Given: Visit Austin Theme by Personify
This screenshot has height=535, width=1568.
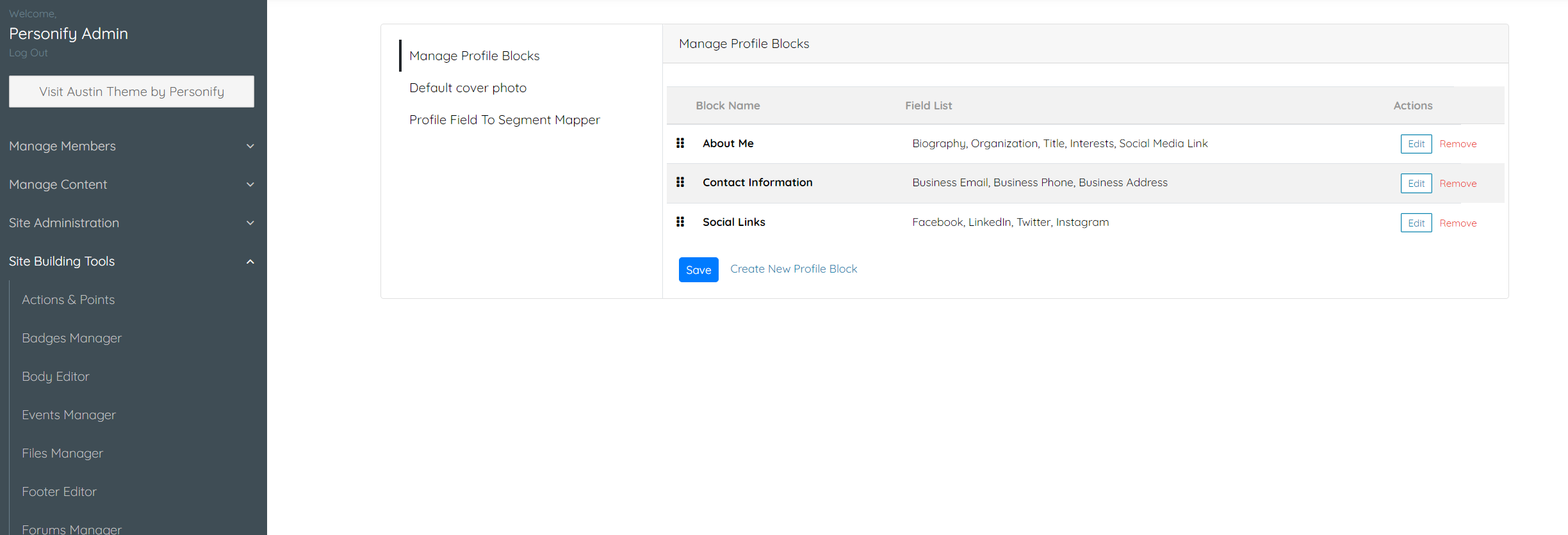Looking at the screenshot, I should coord(131,92).
